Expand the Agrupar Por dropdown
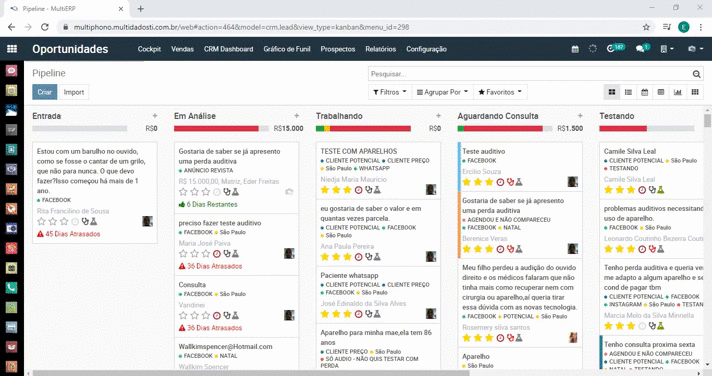Screen dimensions: 712x376 pos(442,92)
